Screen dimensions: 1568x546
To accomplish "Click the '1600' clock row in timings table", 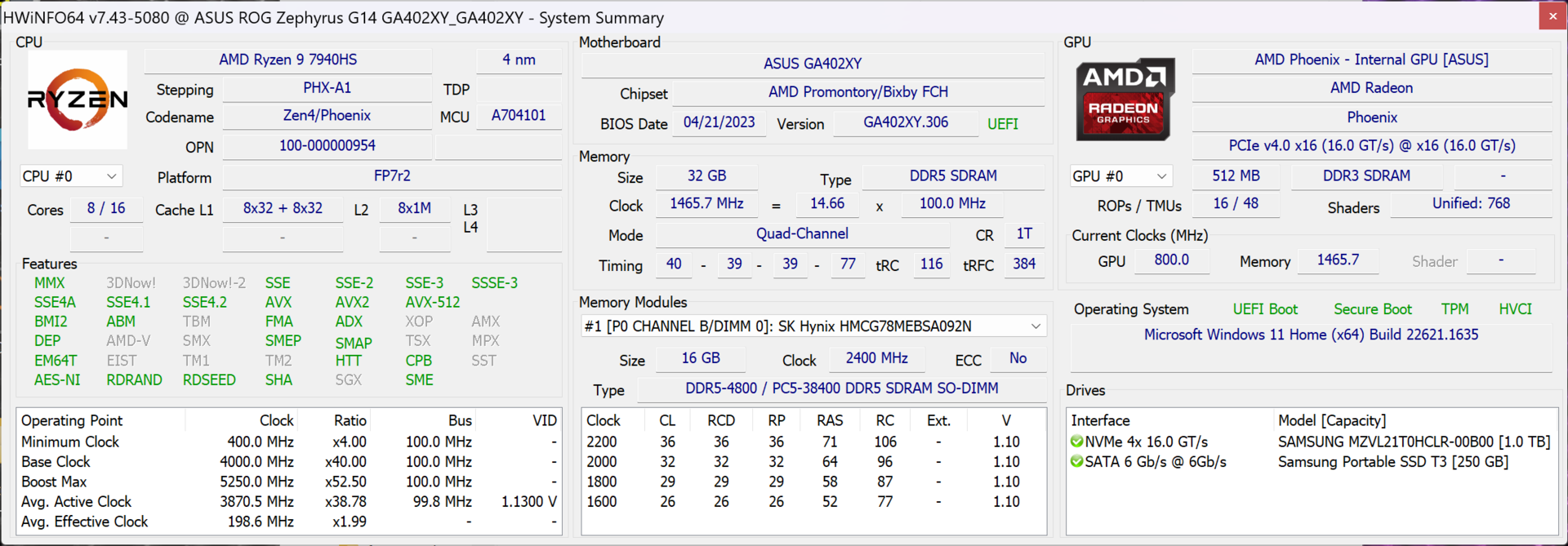I will tap(813, 502).
